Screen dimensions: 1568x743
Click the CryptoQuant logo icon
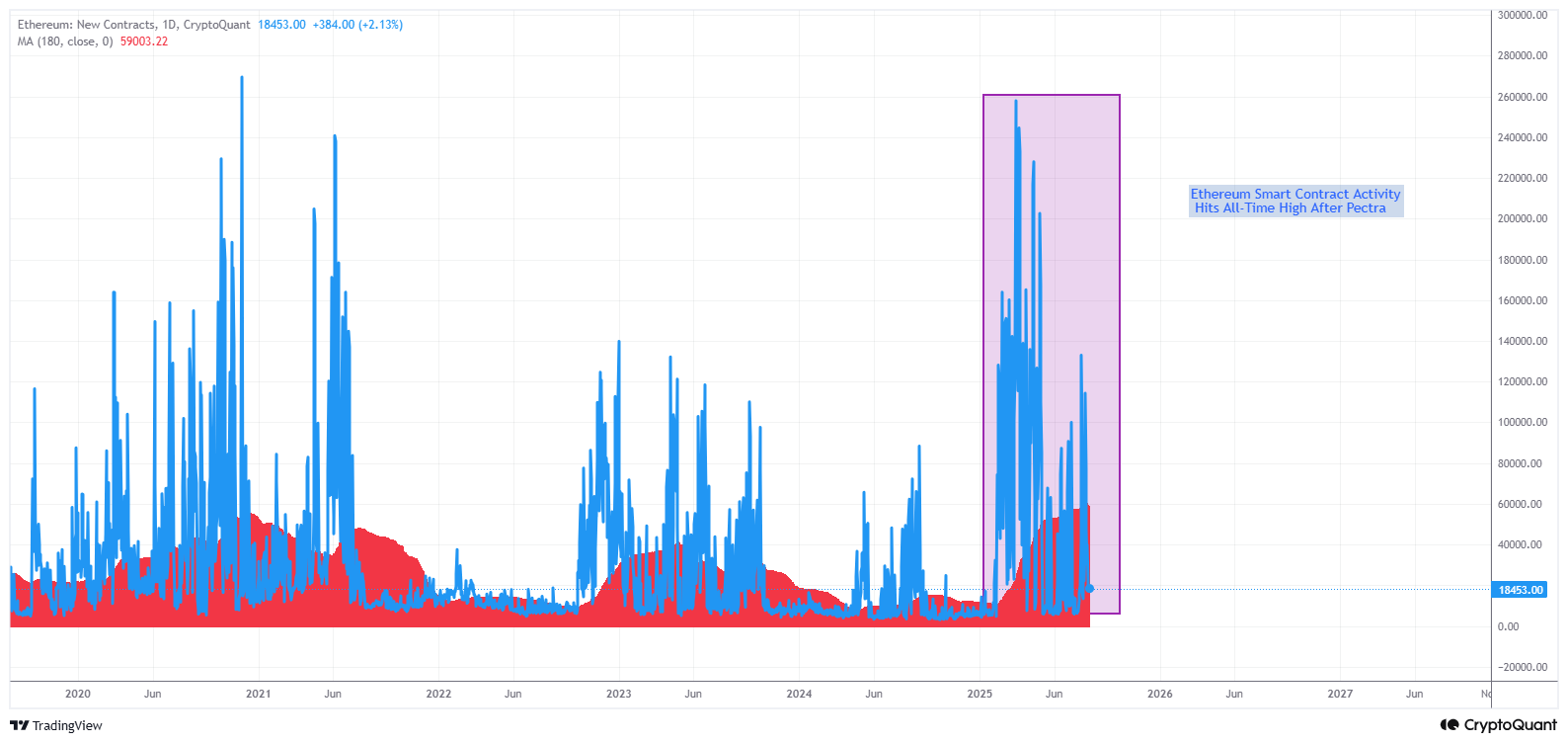coord(1450,725)
